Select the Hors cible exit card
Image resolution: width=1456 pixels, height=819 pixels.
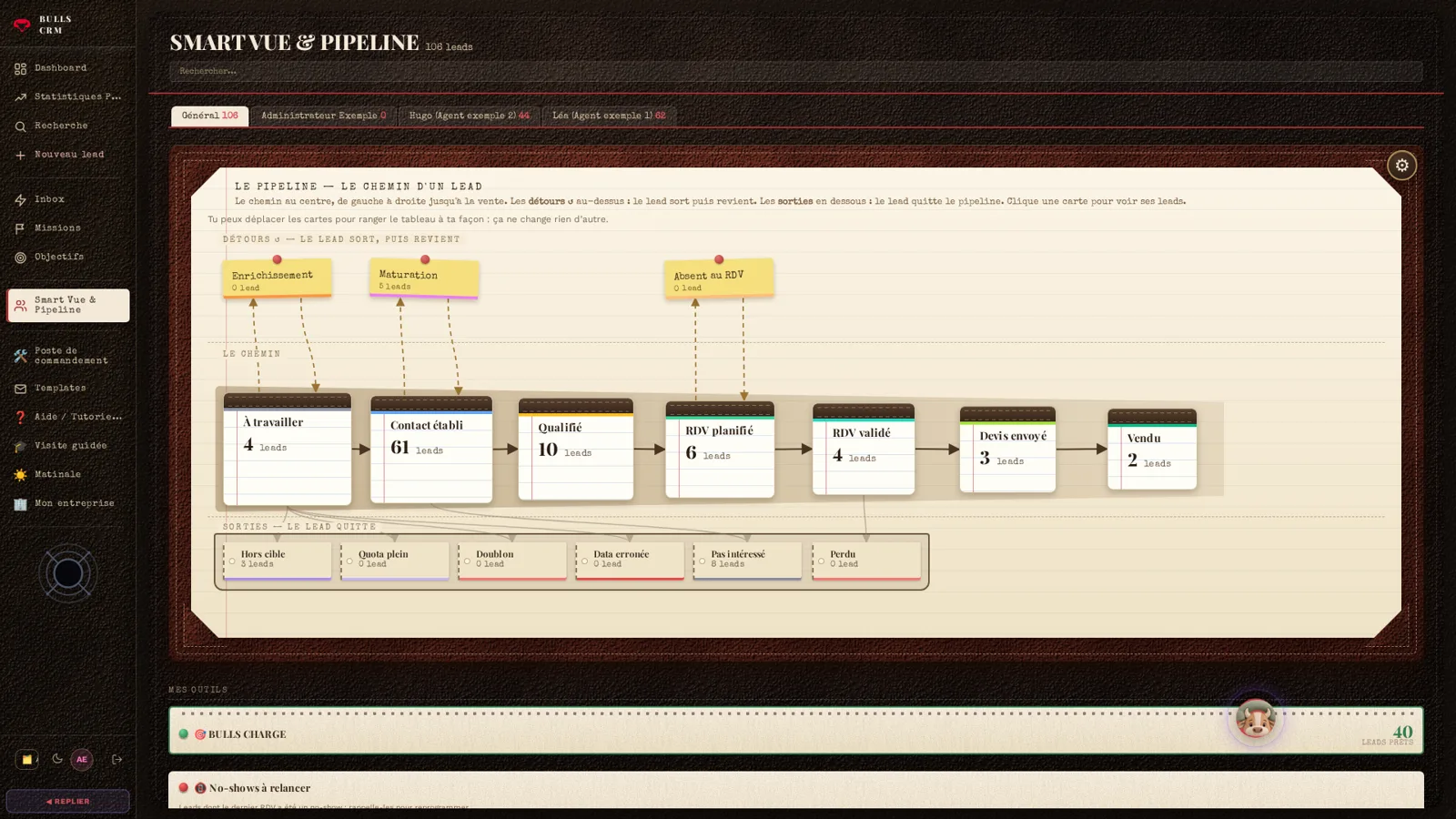tap(278, 561)
